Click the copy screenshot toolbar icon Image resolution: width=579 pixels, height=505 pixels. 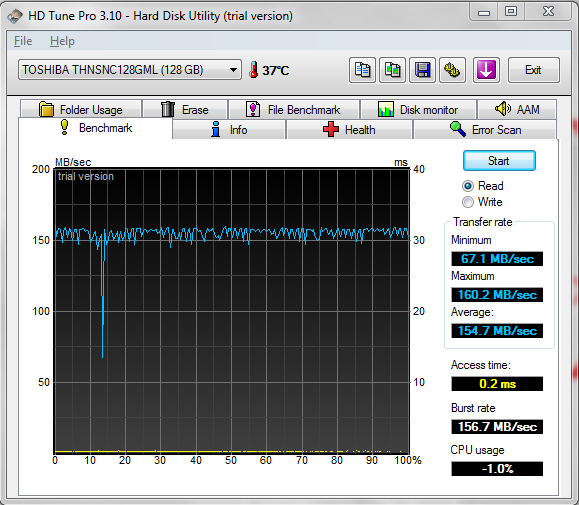coord(392,70)
